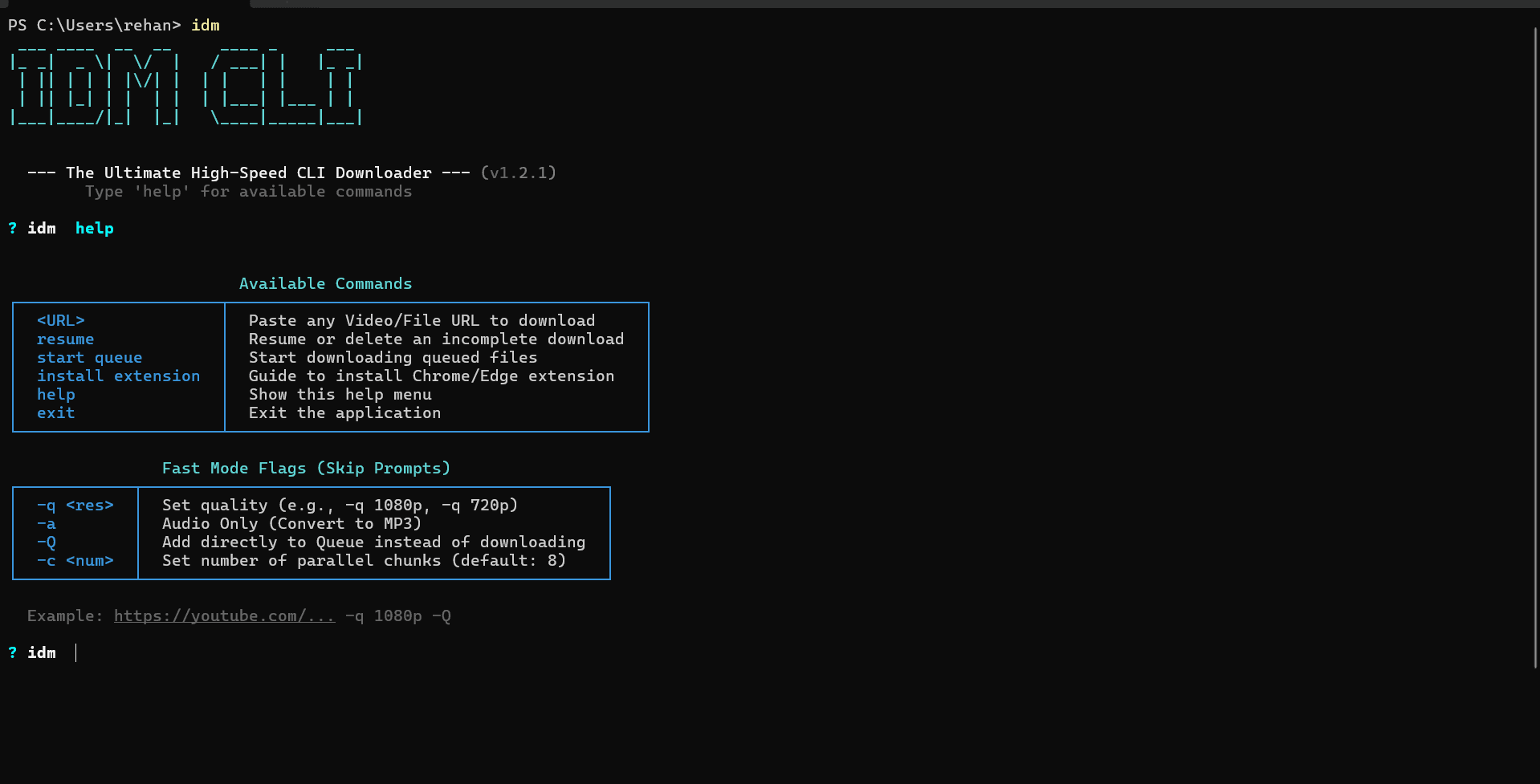The image size is (1540, 784).
Task: Click the 'exit' command in the table
Action: tap(55, 412)
